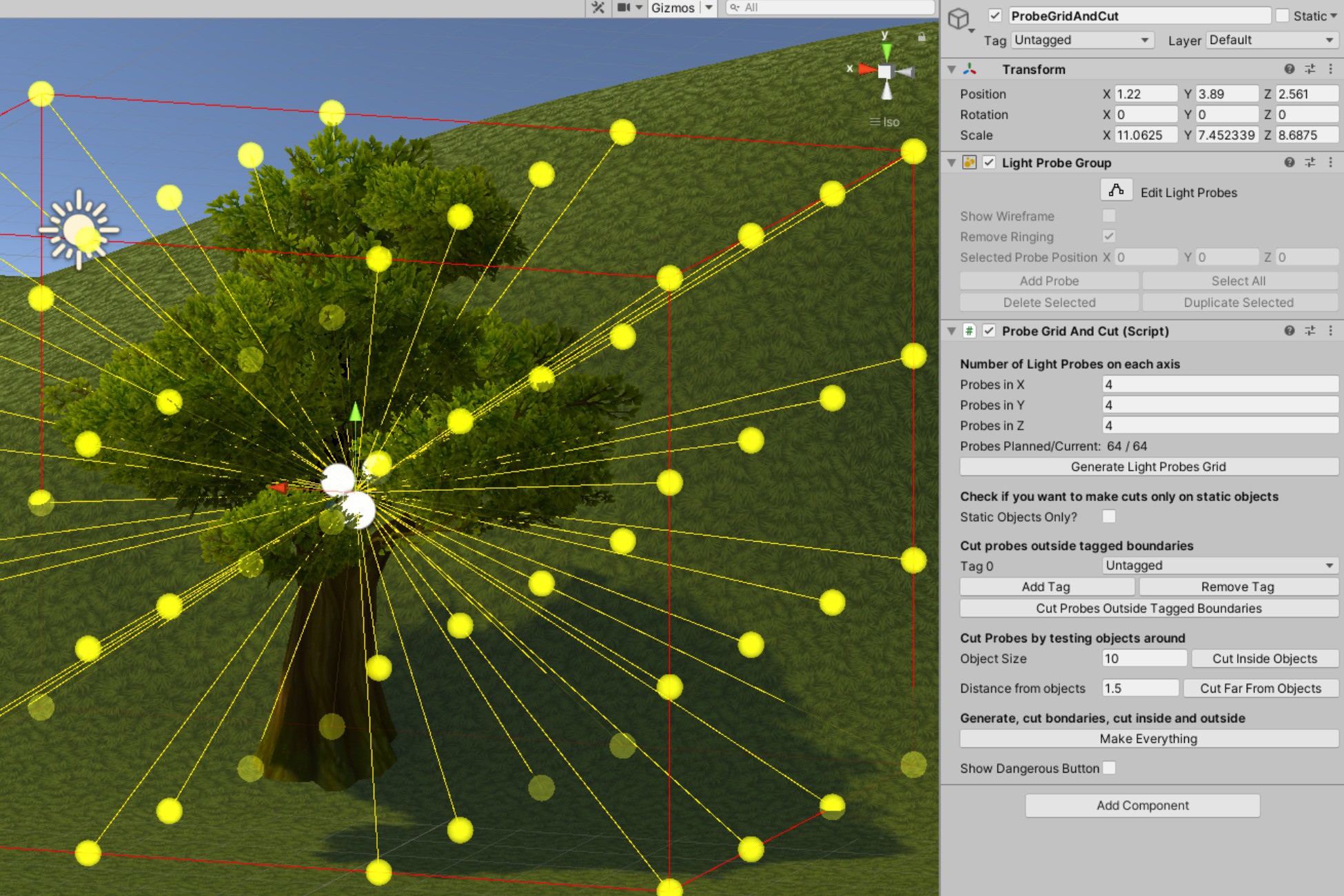The height and width of the screenshot is (896, 1344).
Task: Click the Edit Light Probes icon
Action: (x=1117, y=190)
